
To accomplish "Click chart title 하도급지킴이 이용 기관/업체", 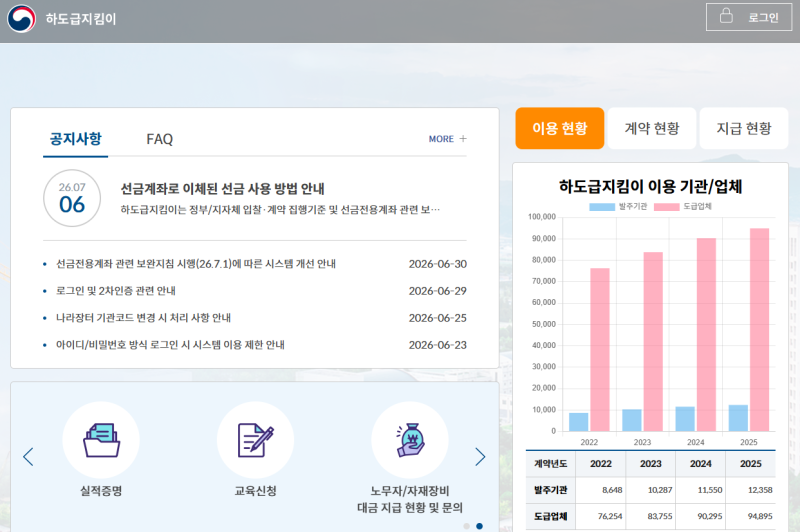I will coord(651,186).
